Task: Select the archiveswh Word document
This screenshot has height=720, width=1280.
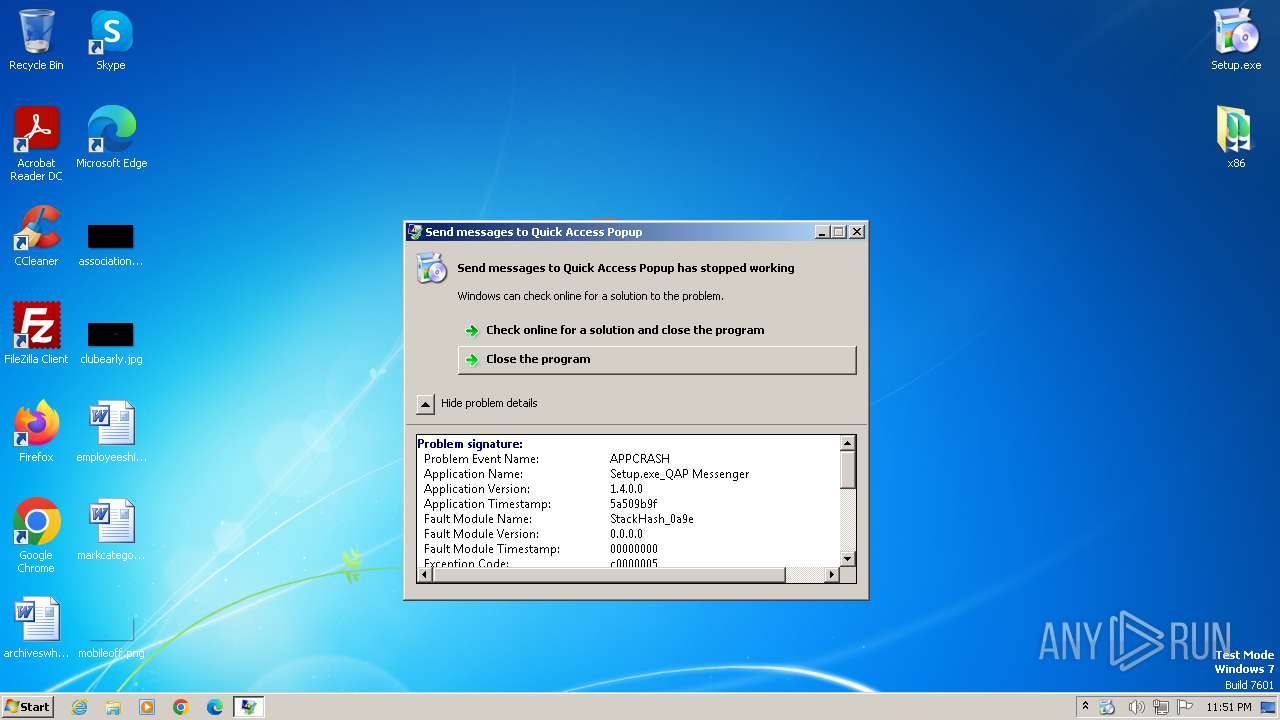Action: pos(36,628)
